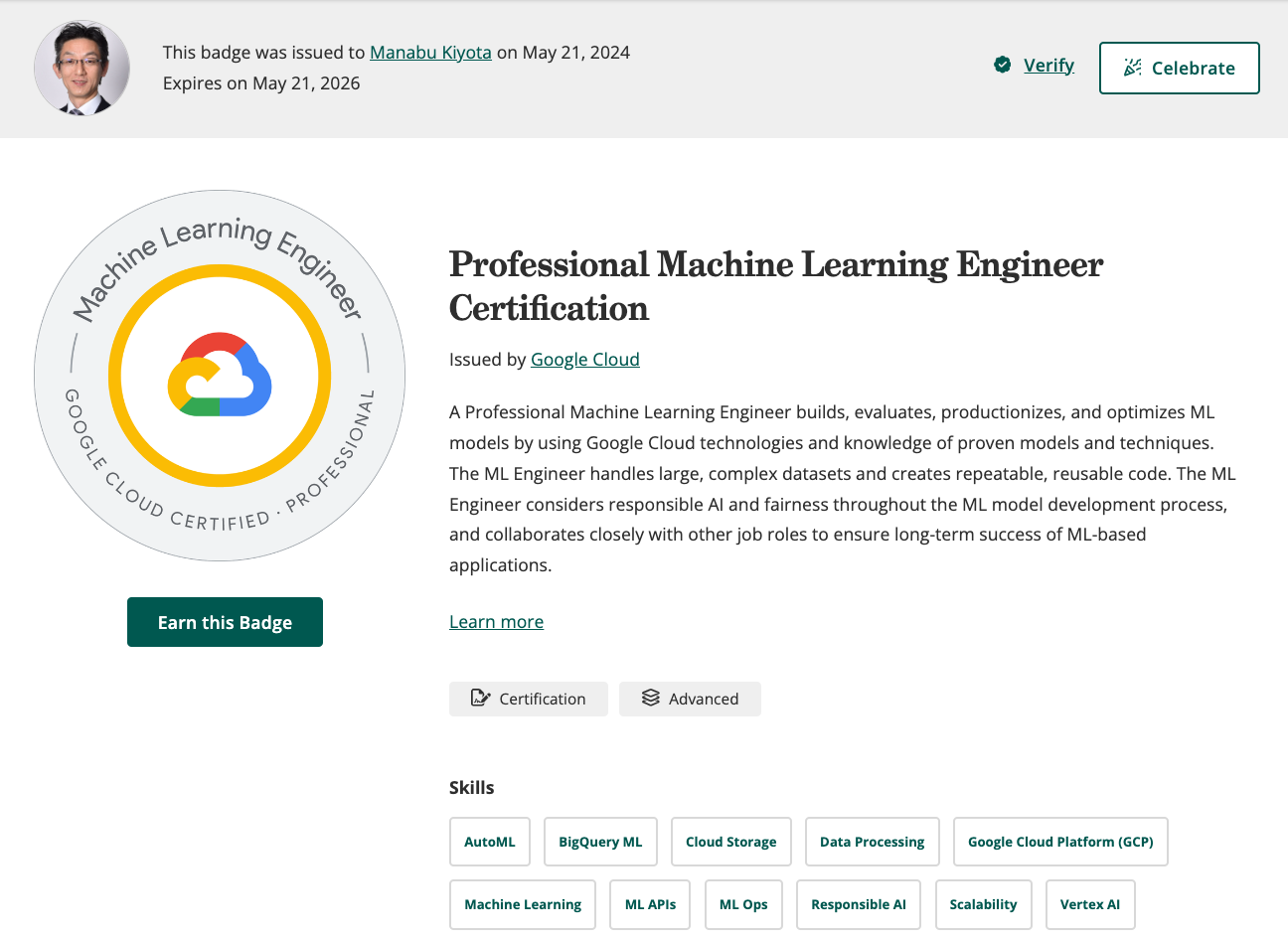The image size is (1288, 940).
Task: Click the stacked-layers icon on the Advanced tag
Action: 650,699
